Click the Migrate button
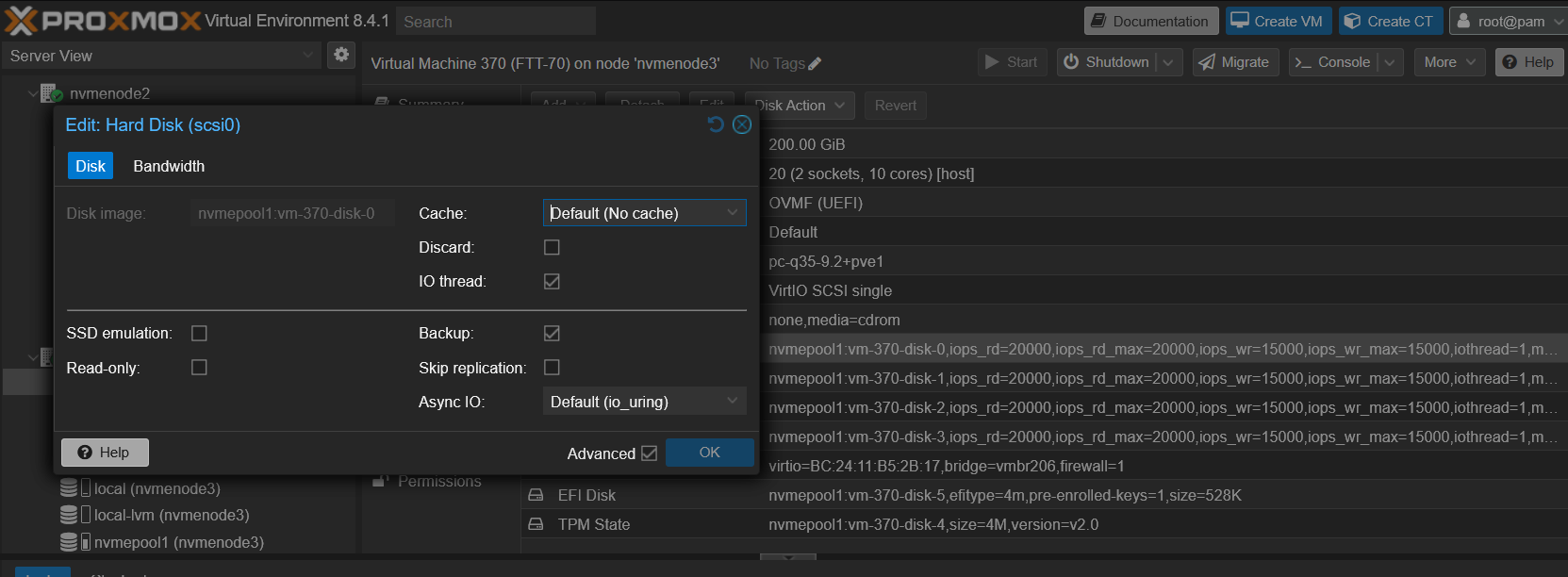Viewport: 1568px width, 577px height. (1236, 62)
